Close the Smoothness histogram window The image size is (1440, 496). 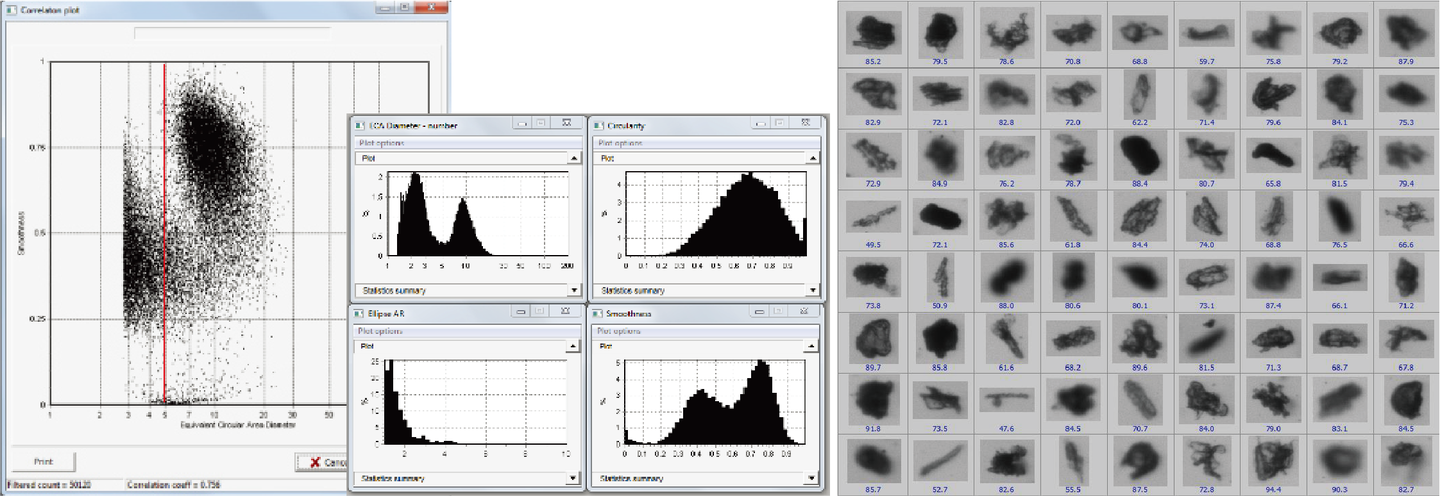(x=803, y=312)
